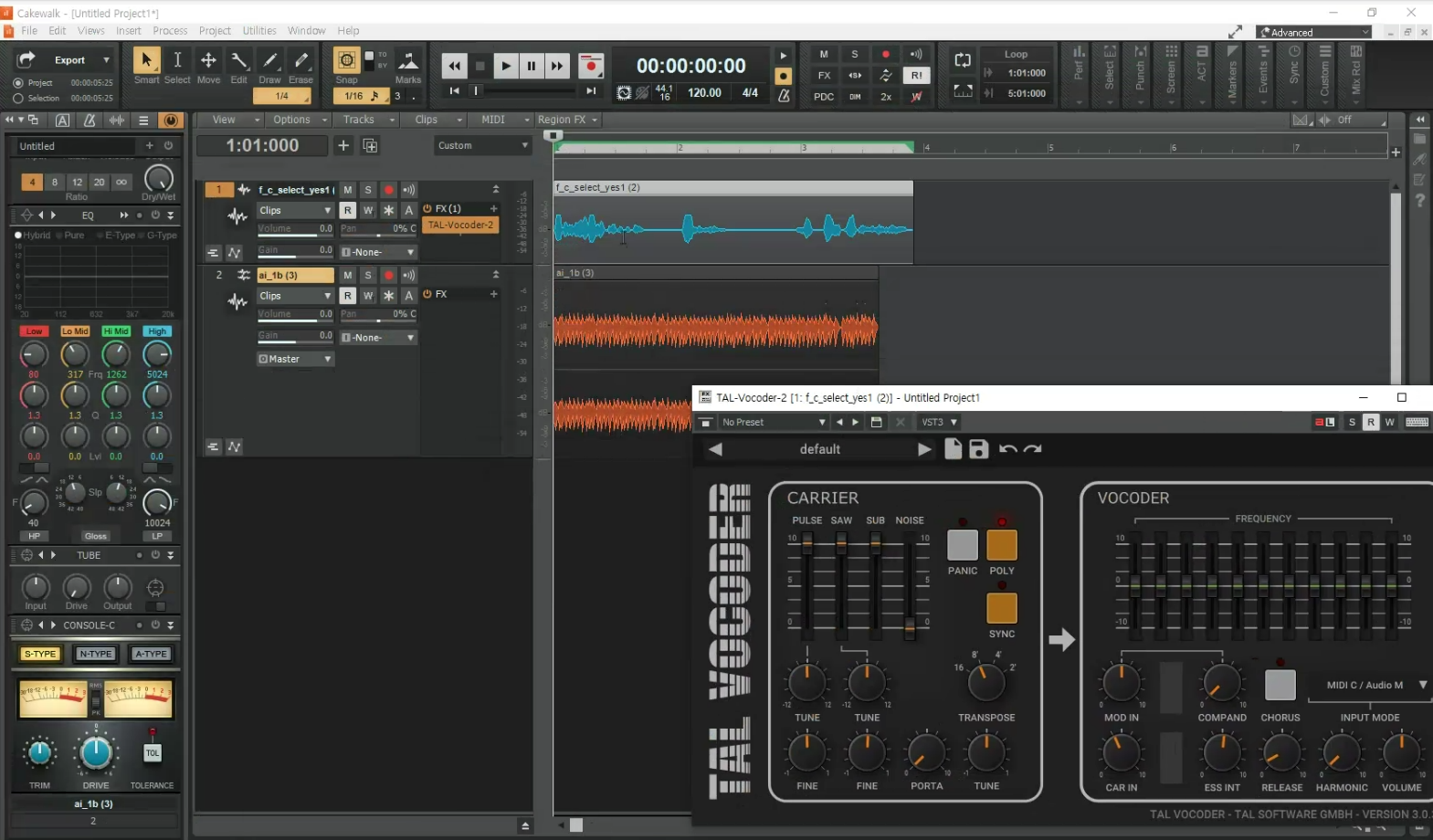Select the Draw tool
The height and width of the screenshot is (840, 1433).
269,60
